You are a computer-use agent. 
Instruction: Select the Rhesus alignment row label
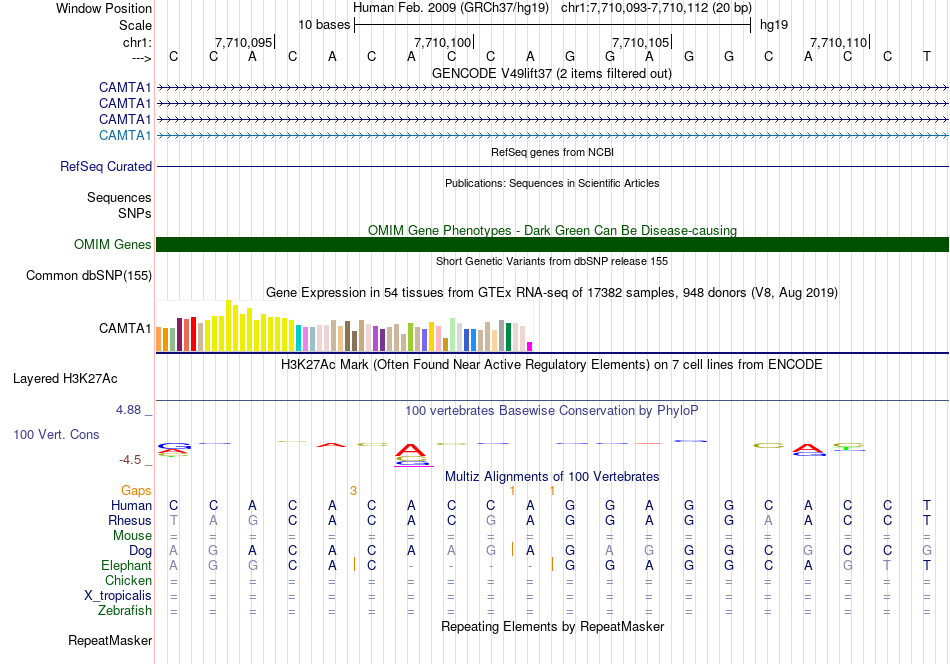pyautogui.click(x=130, y=520)
